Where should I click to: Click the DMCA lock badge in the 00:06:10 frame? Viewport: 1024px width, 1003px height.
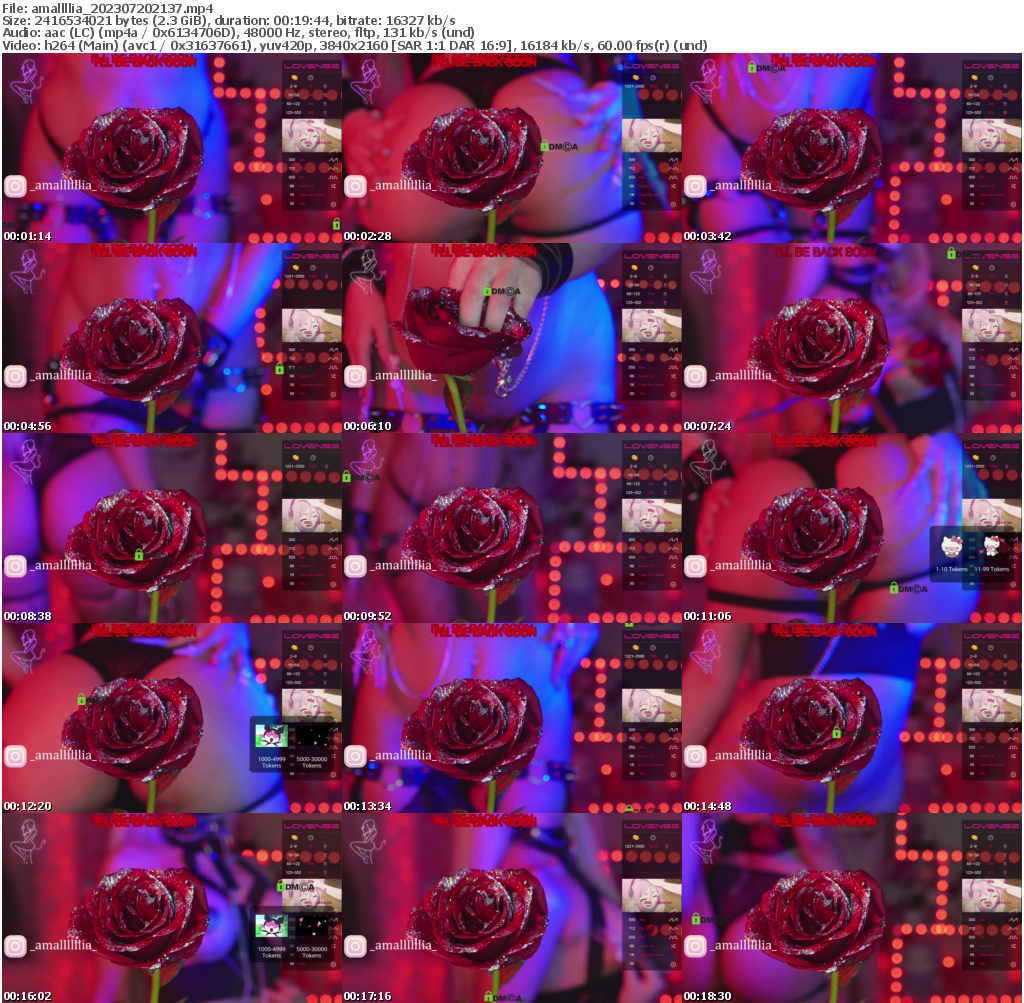(501, 291)
